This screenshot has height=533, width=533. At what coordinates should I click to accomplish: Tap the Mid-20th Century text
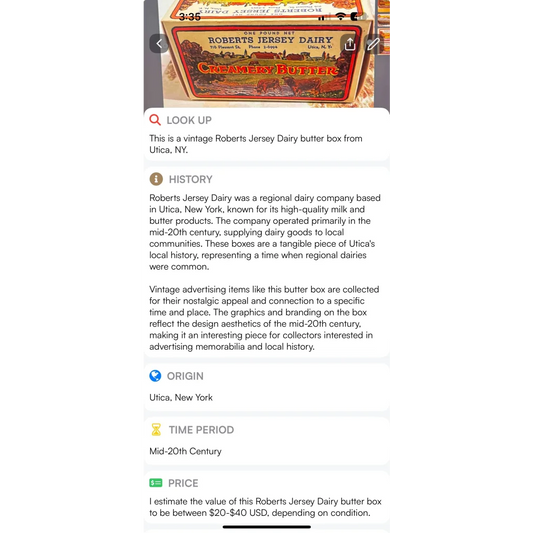pos(185,451)
